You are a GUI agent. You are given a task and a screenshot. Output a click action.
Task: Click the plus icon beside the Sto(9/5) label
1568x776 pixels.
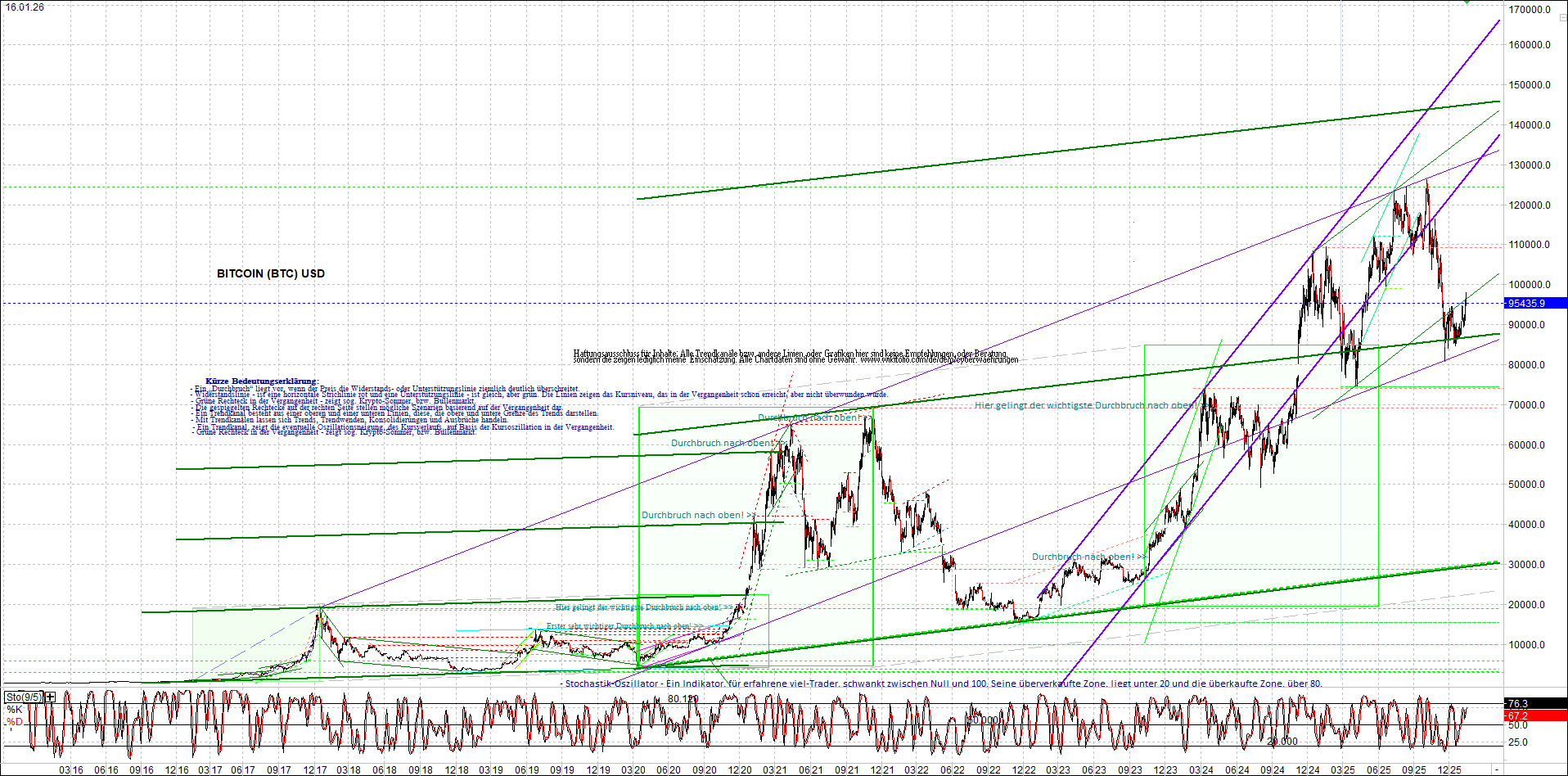coord(48,697)
